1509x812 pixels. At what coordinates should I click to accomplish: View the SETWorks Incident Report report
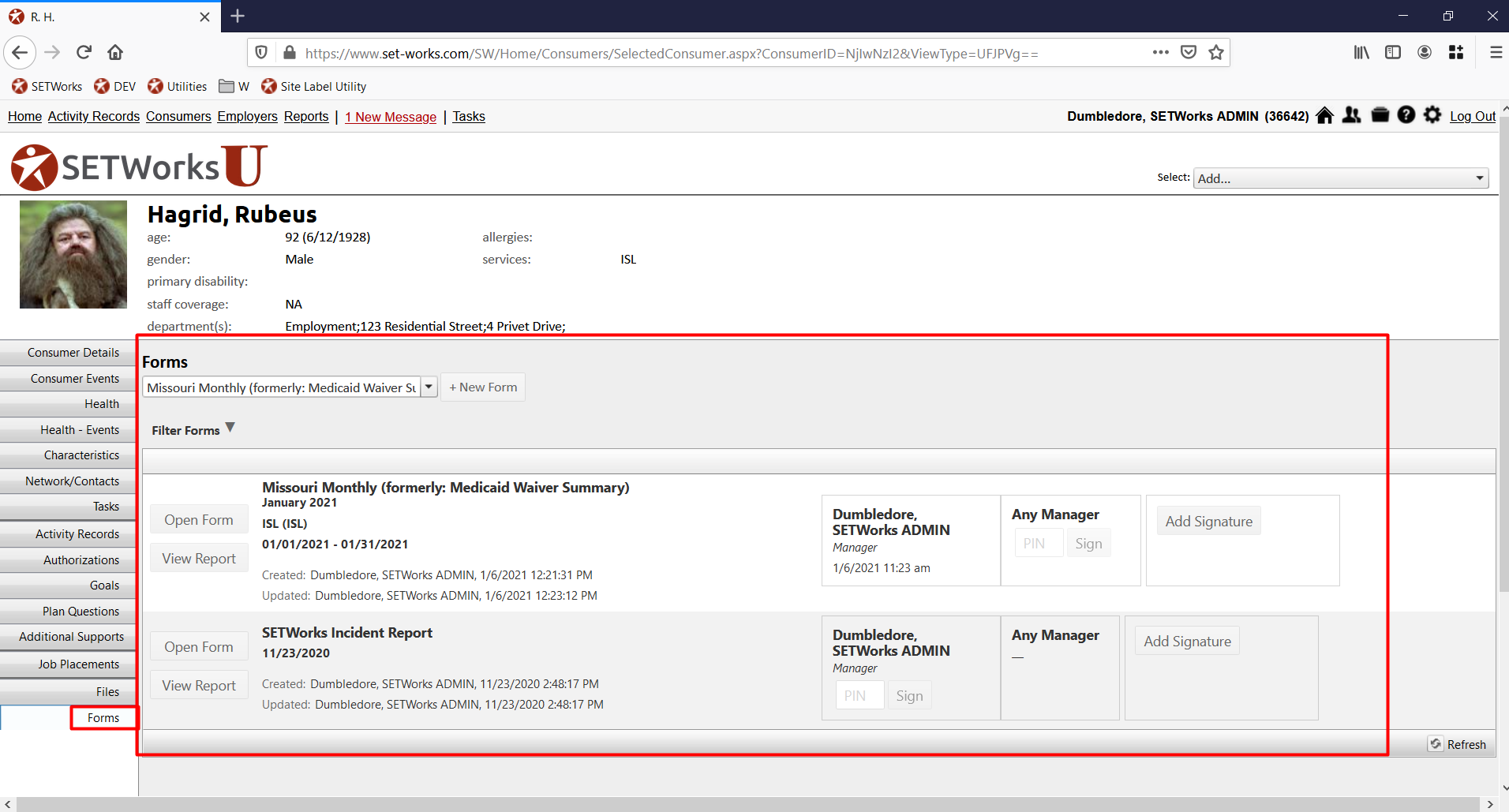[199, 686]
